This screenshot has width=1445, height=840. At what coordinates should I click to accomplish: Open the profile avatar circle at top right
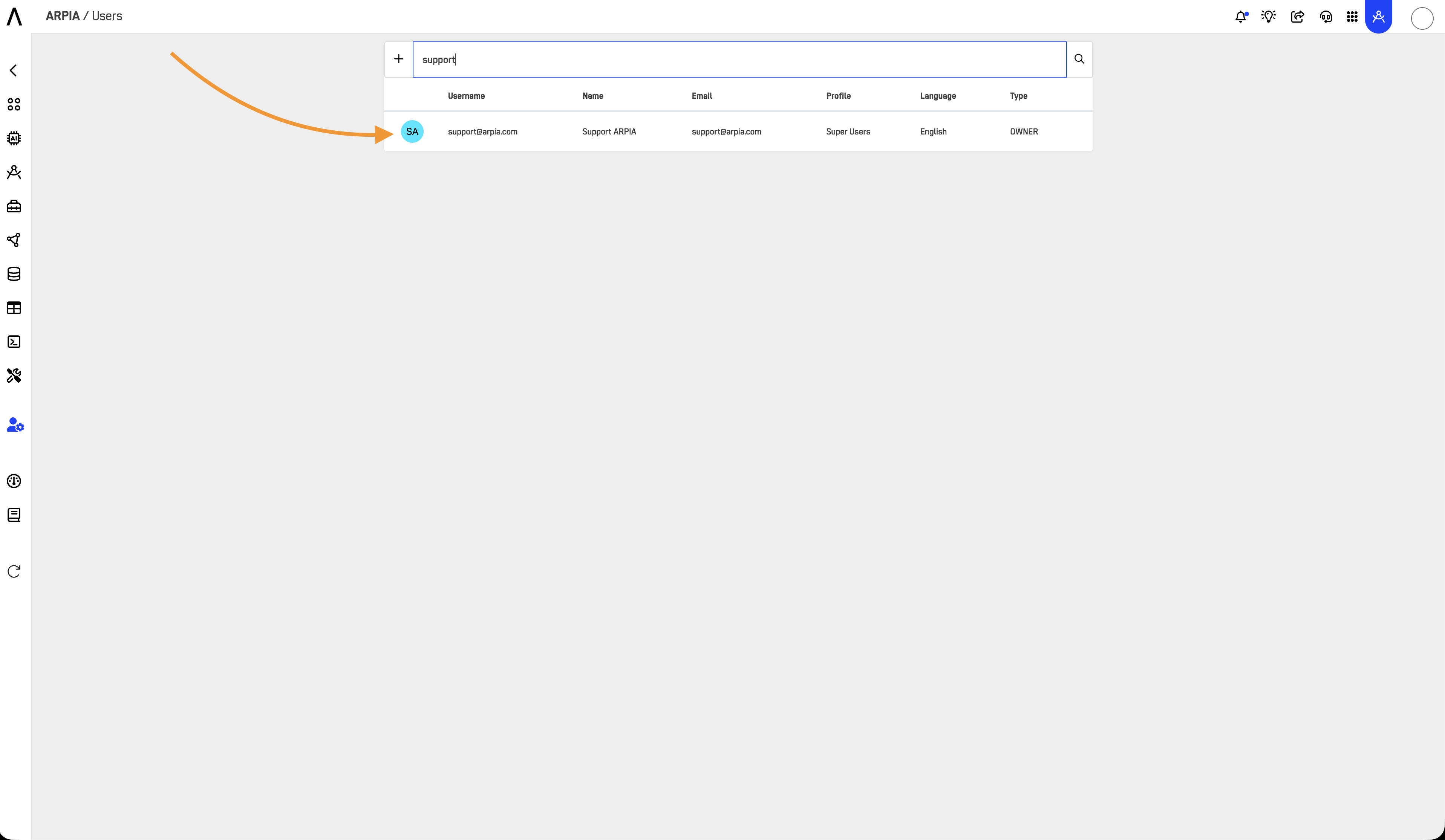point(1422,18)
